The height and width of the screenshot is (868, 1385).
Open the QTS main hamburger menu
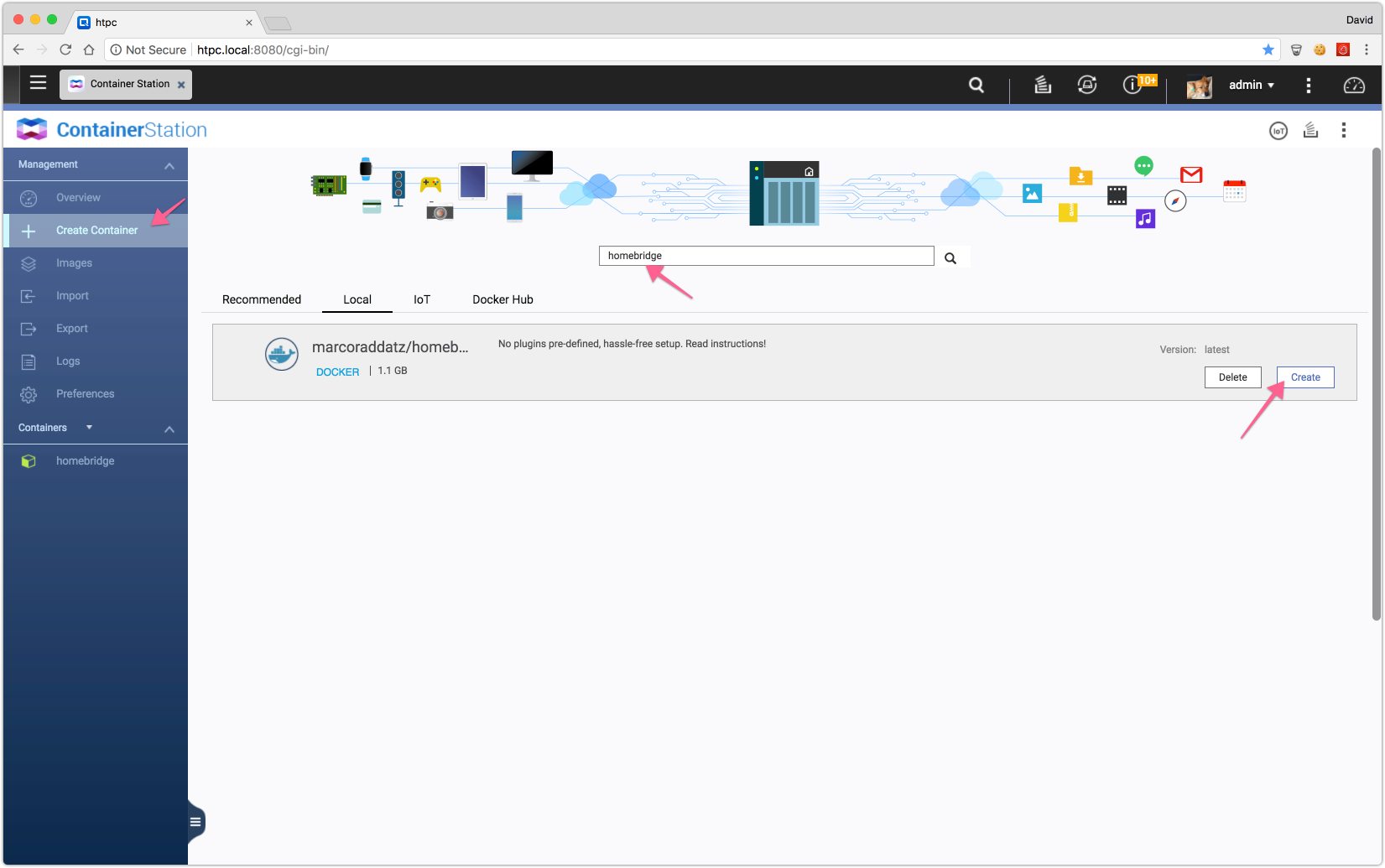point(38,83)
